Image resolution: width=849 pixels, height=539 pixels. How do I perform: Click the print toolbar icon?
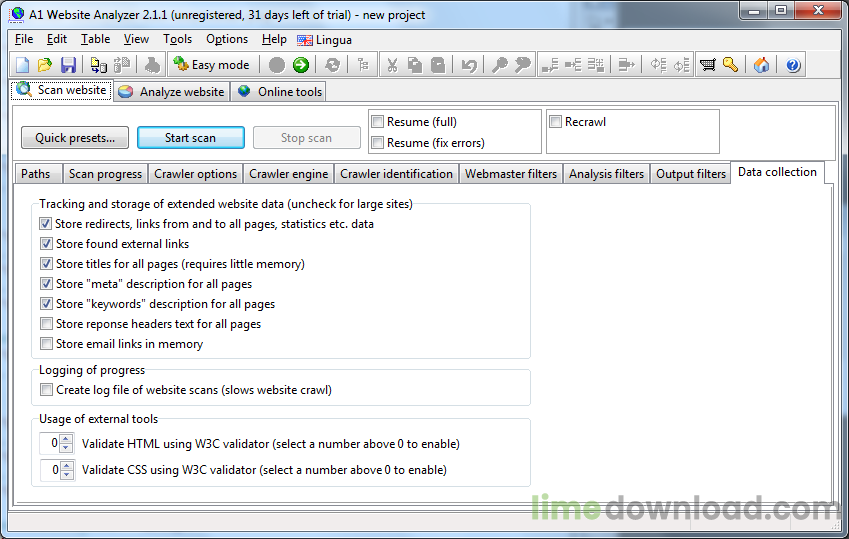pos(152,65)
